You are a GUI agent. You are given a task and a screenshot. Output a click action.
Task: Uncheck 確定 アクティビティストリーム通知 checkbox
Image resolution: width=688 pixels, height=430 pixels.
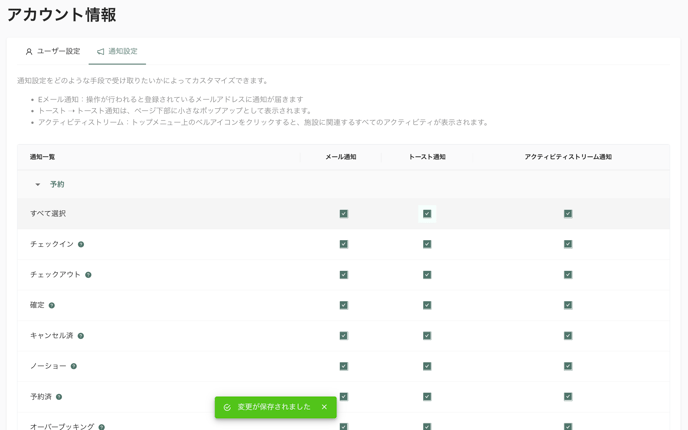tap(568, 305)
